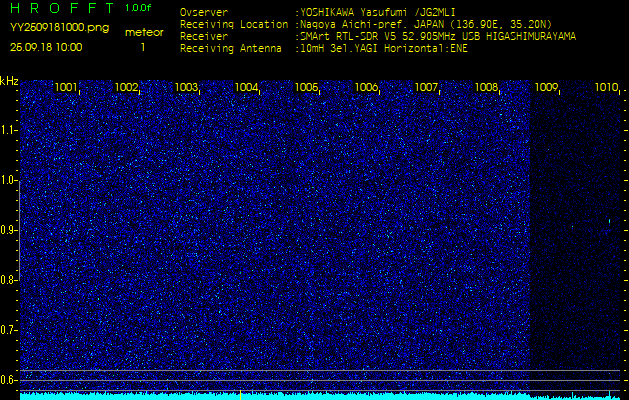
Task: Click the yellow tick in cyan strip
Action: click(x=240, y=394)
